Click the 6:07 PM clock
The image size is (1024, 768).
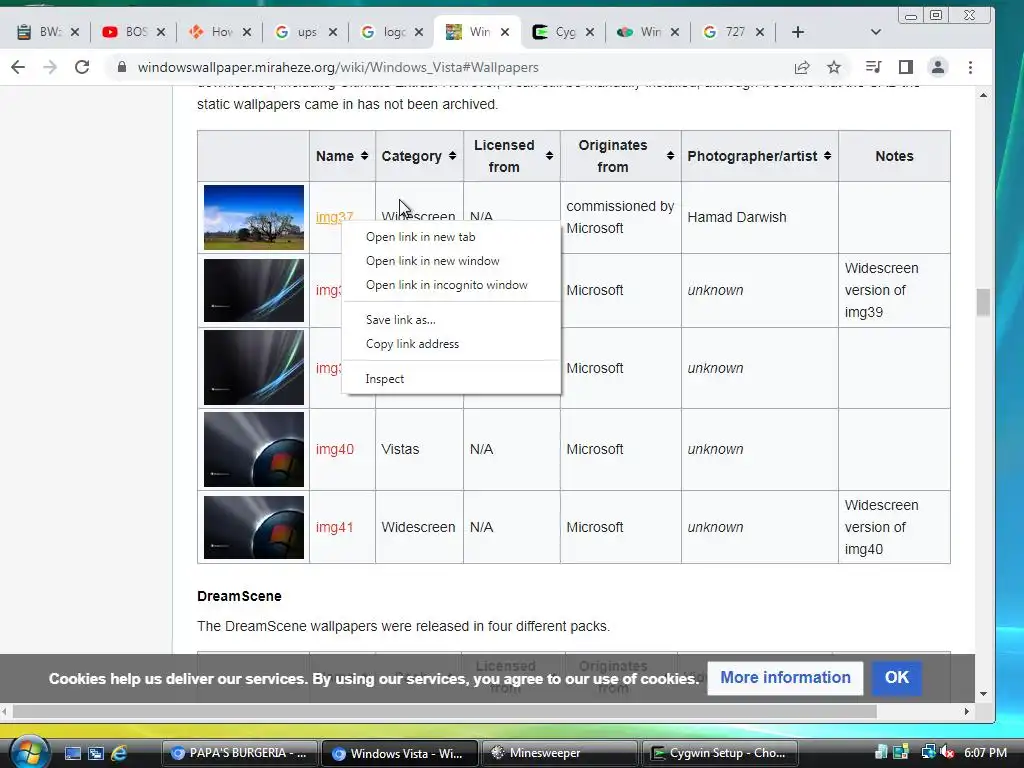point(985,752)
